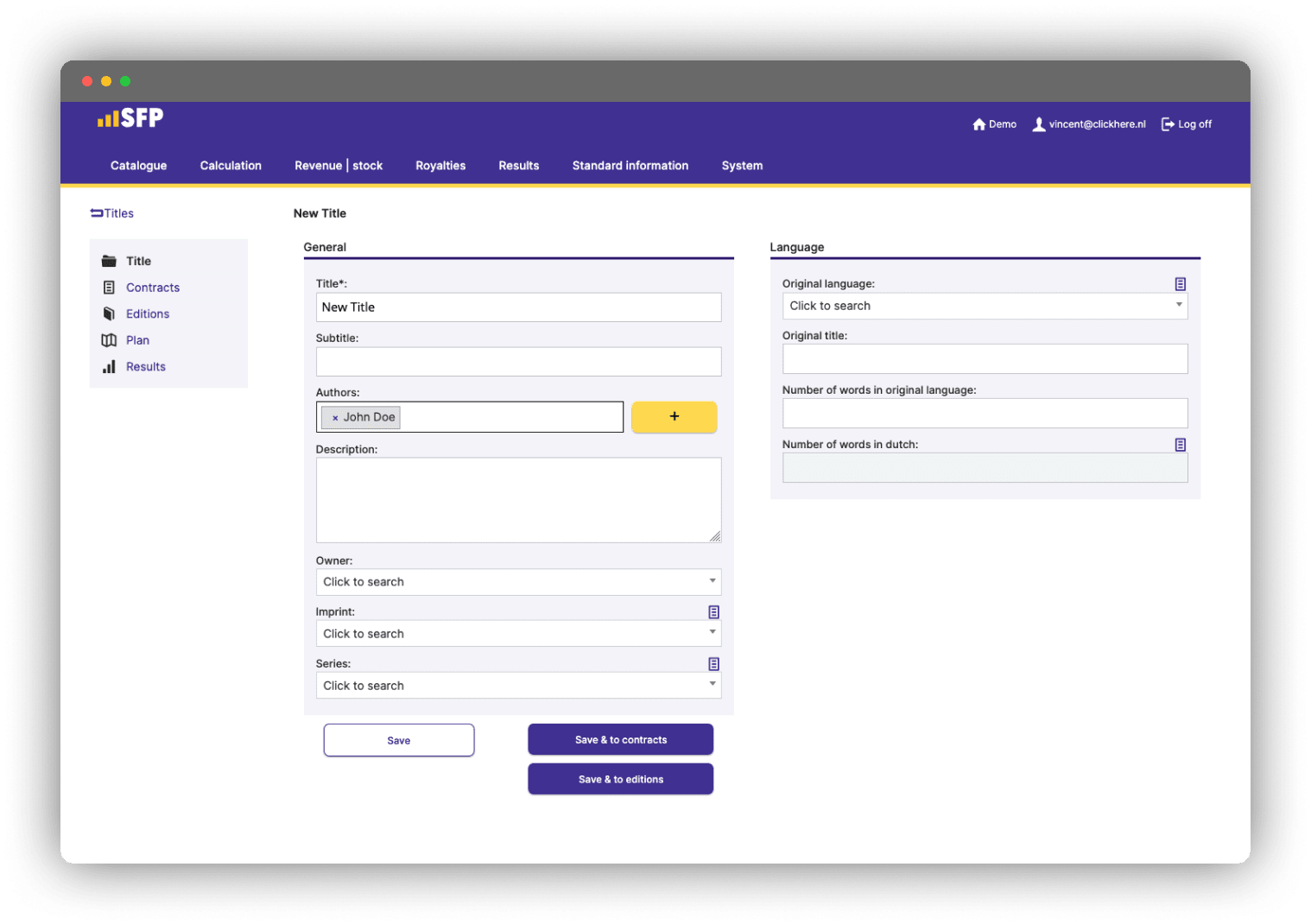Click into the Subtitle input field
Screen dimensions: 1311x924
click(x=518, y=362)
